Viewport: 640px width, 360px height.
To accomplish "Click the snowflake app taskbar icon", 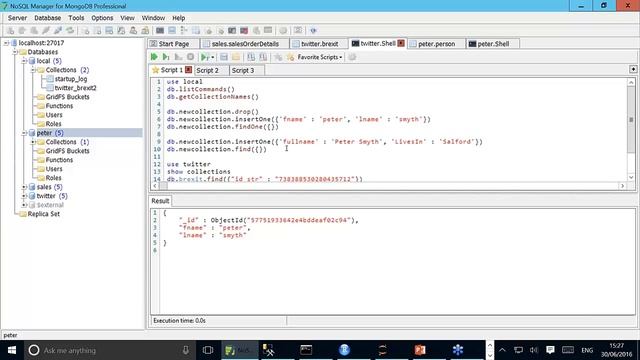I will [458, 350].
